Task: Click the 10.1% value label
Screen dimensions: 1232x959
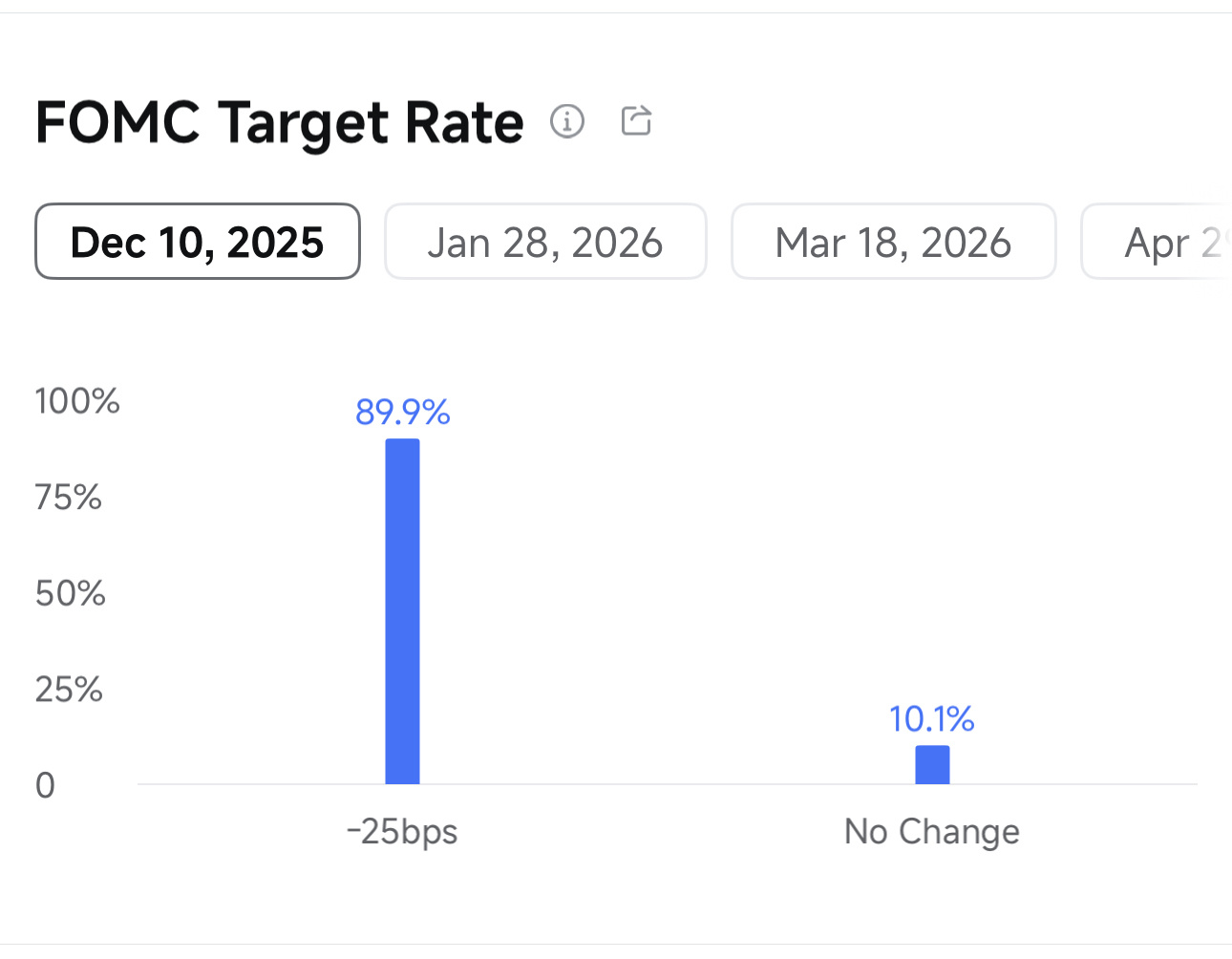Action: click(932, 718)
